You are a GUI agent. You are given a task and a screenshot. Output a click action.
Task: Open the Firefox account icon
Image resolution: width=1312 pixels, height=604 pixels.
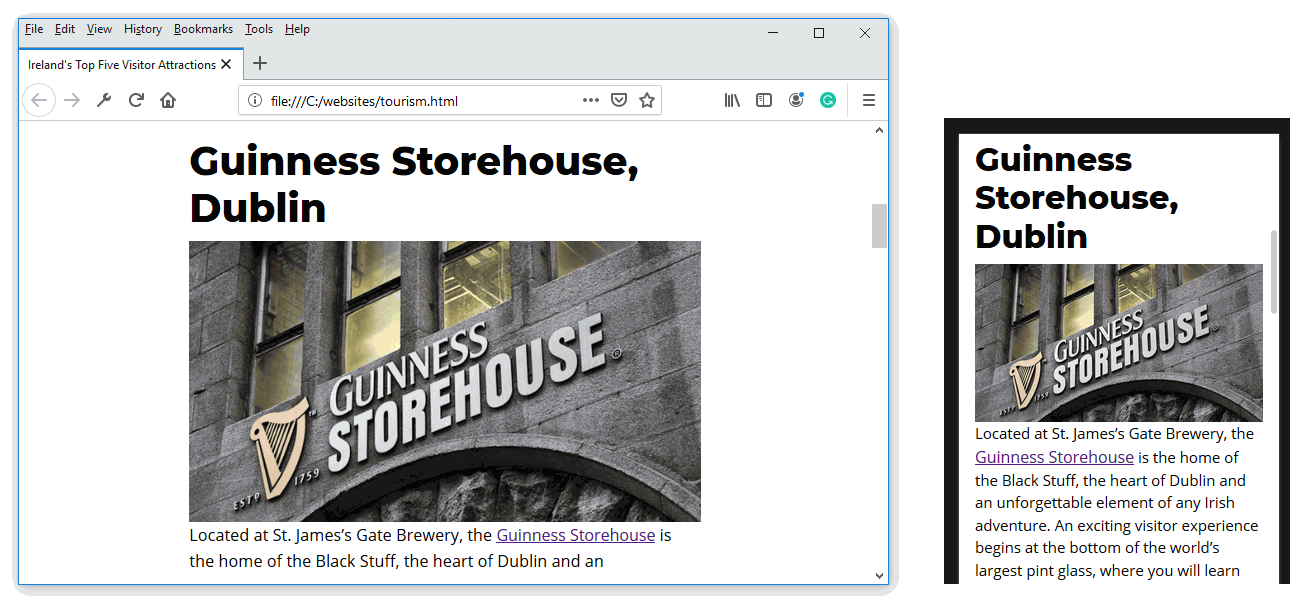796,100
